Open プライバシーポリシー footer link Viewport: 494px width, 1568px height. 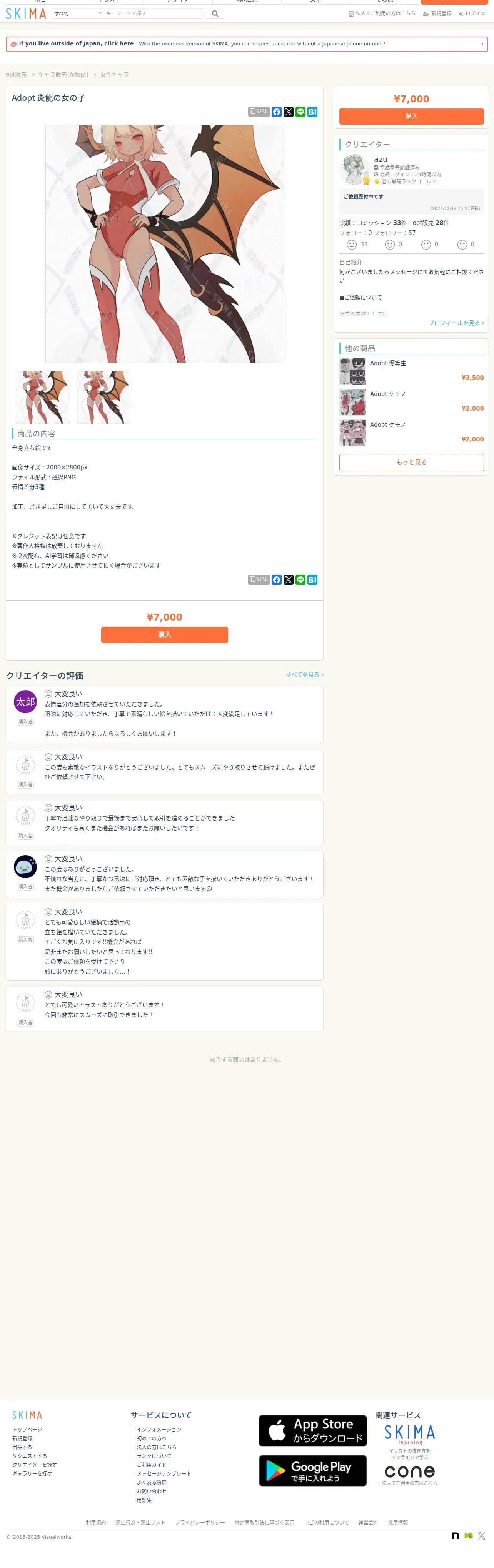click(x=200, y=1522)
